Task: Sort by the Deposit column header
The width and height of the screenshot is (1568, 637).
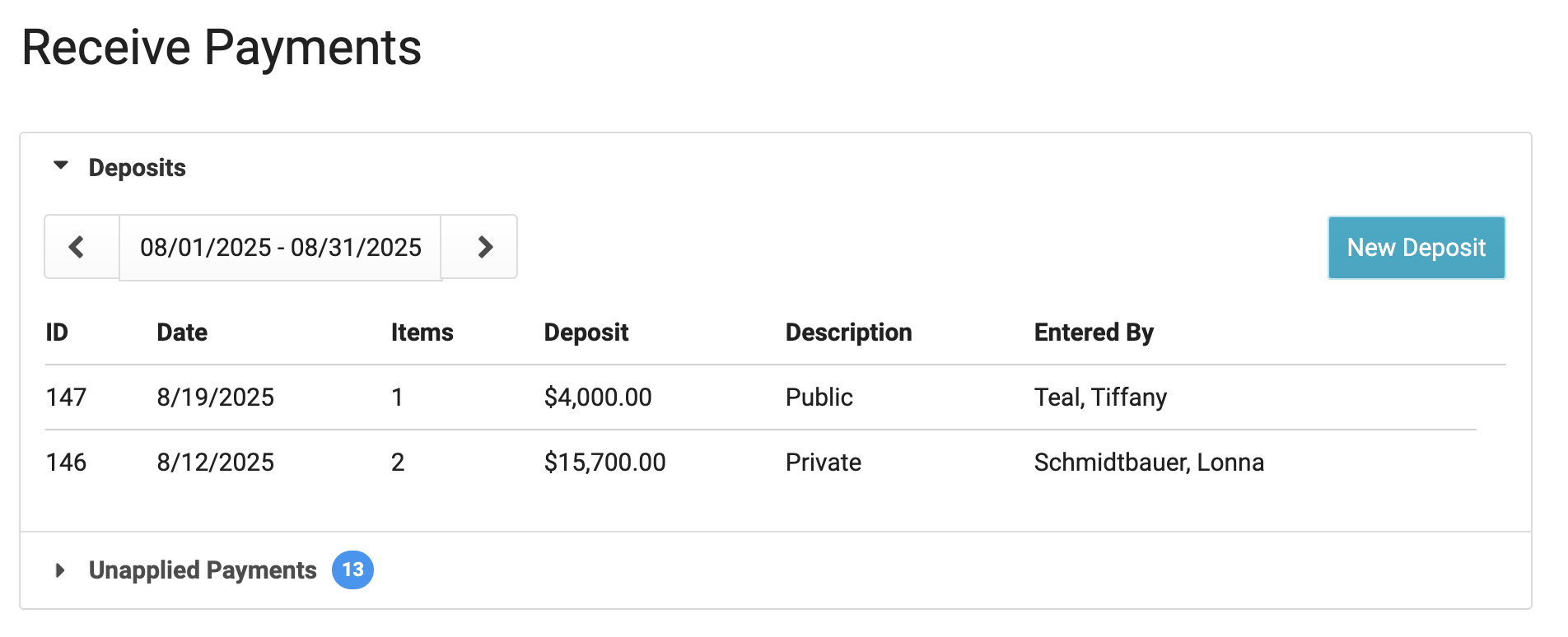Action: 586,332
